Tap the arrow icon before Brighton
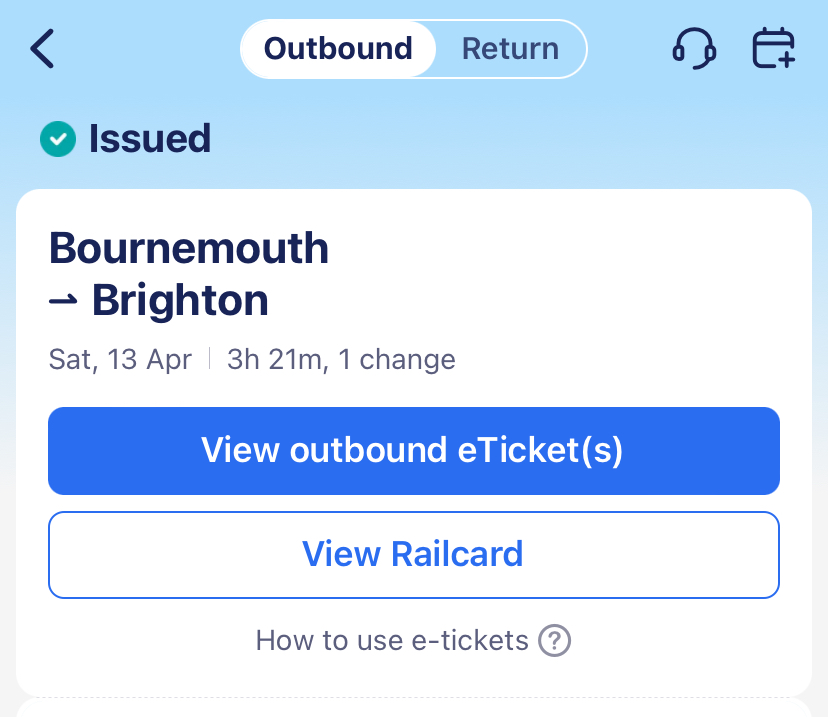 pos(64,301)
